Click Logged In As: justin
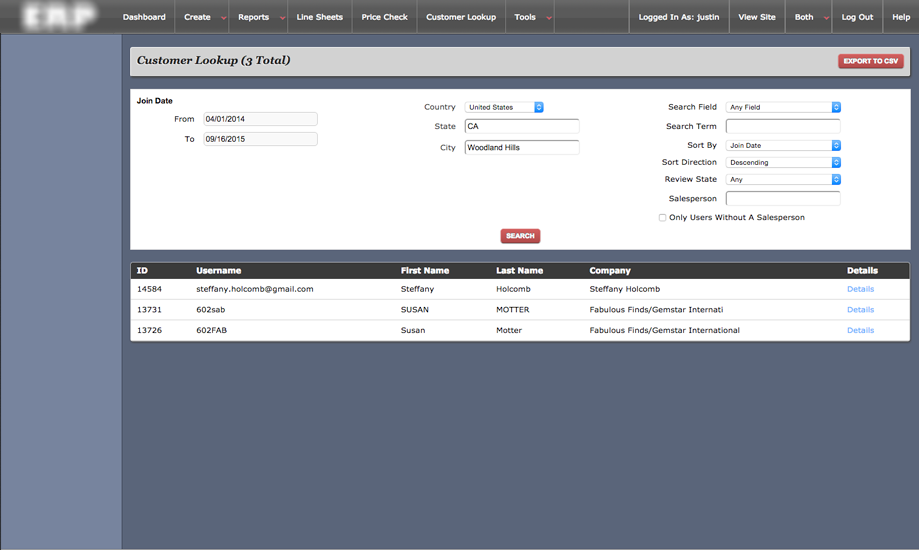Viewport: 919px width, 550px height. click(x=679, y=17)
